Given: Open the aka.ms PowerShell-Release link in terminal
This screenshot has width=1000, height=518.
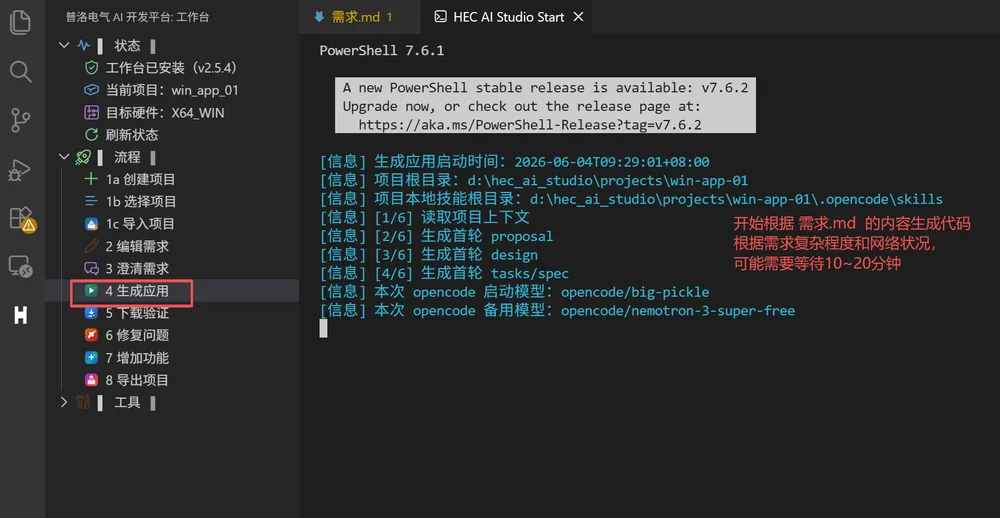Looking at the screenshot, I should [x=530, y=124].
